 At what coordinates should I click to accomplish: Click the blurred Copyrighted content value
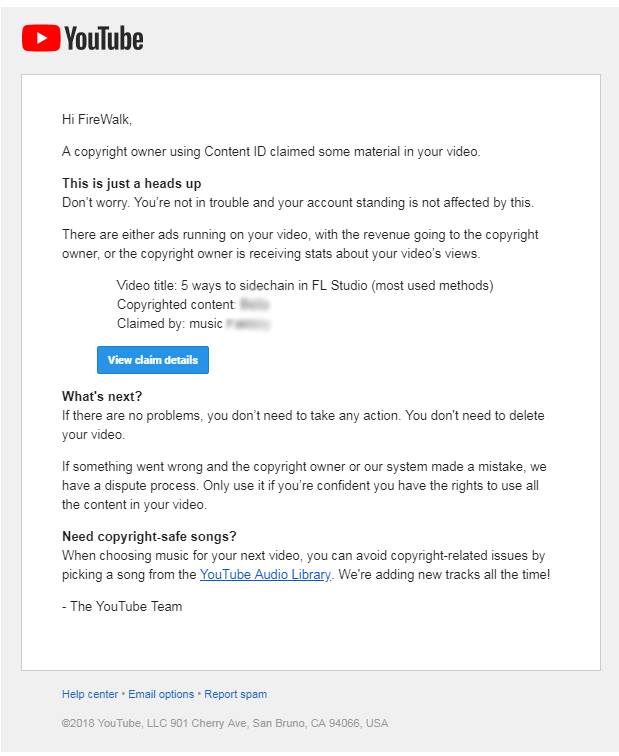click(254, 305)
